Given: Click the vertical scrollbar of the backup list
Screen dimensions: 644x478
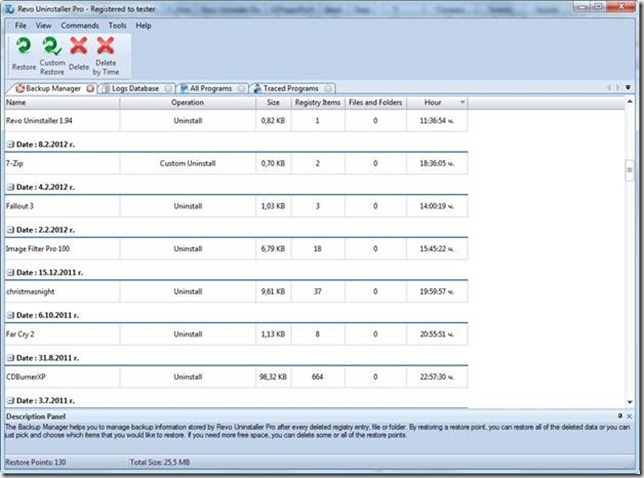Looking at the screenshot, I should pos(628,170).
